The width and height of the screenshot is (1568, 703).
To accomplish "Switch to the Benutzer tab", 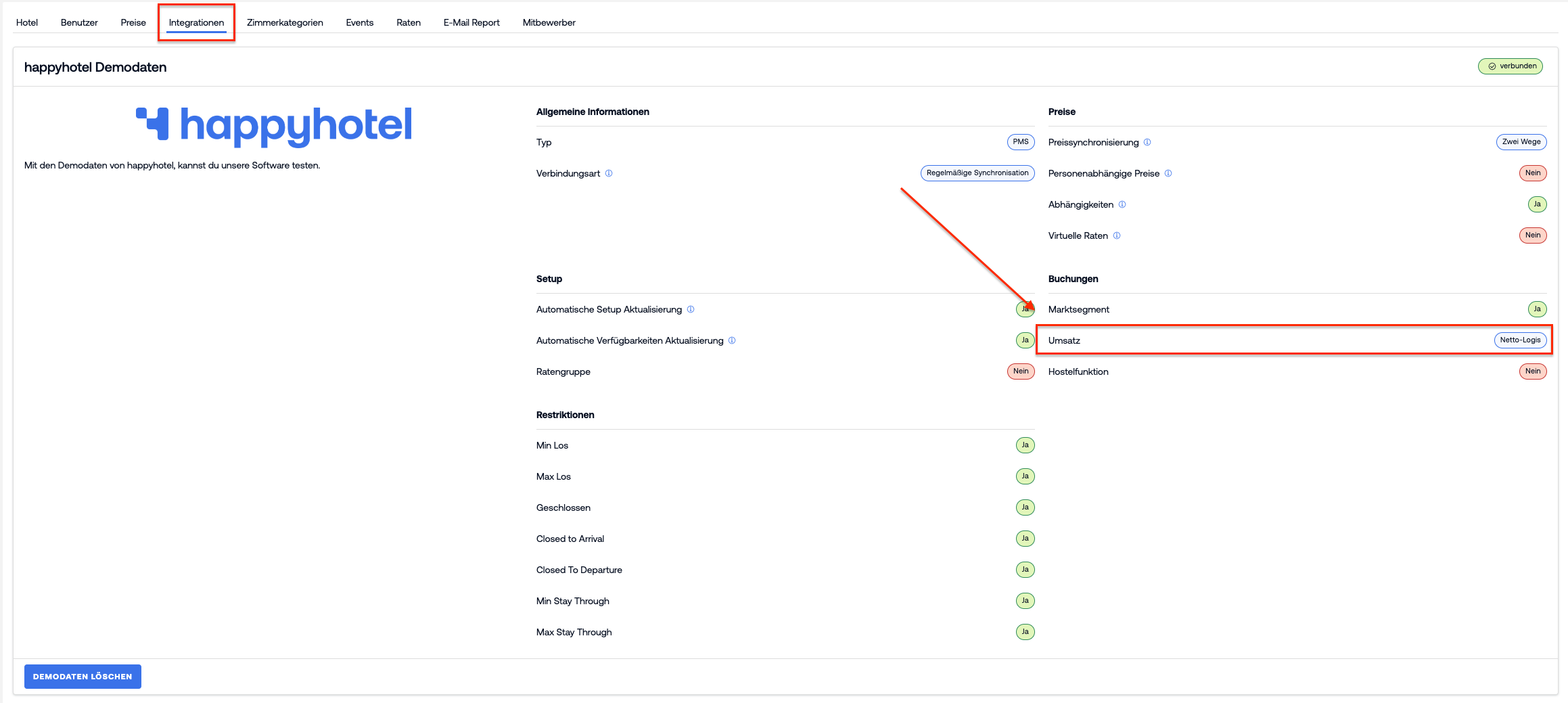I will (79, 22).
